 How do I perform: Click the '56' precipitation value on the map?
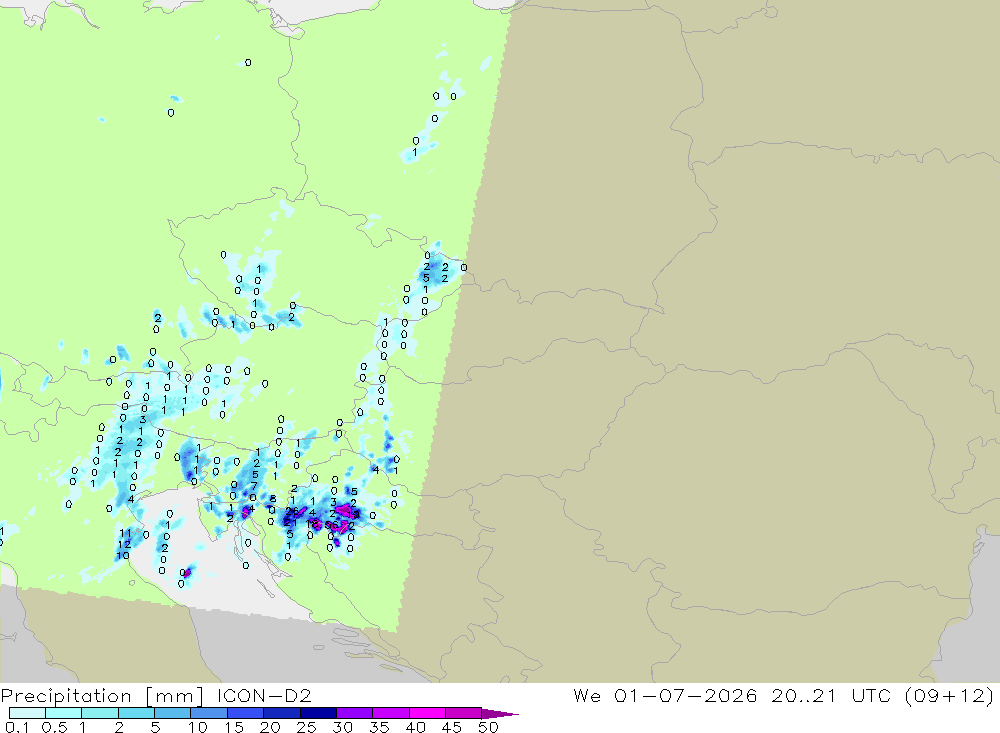(332, 525)
